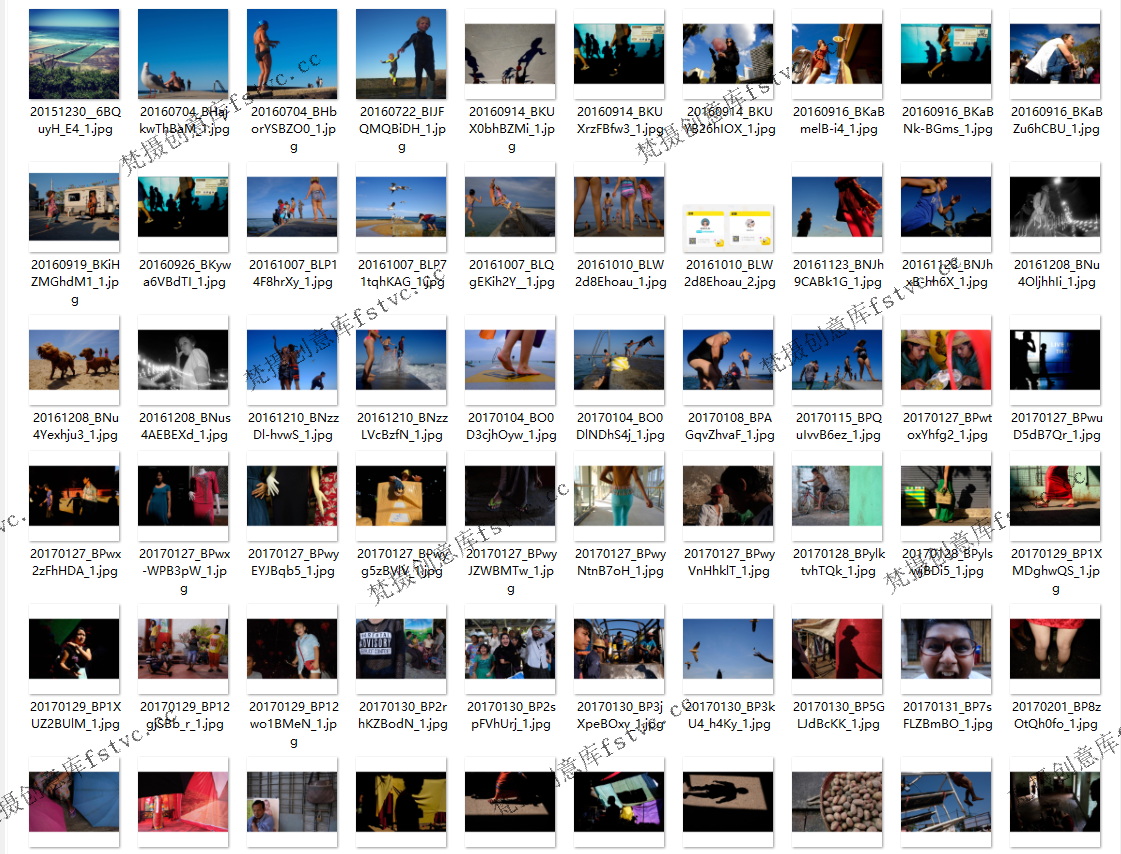
Task: Click file name 20170127_BPwuD5dB7Qr_1.jpg
Action: click(x=1056, y=426)
